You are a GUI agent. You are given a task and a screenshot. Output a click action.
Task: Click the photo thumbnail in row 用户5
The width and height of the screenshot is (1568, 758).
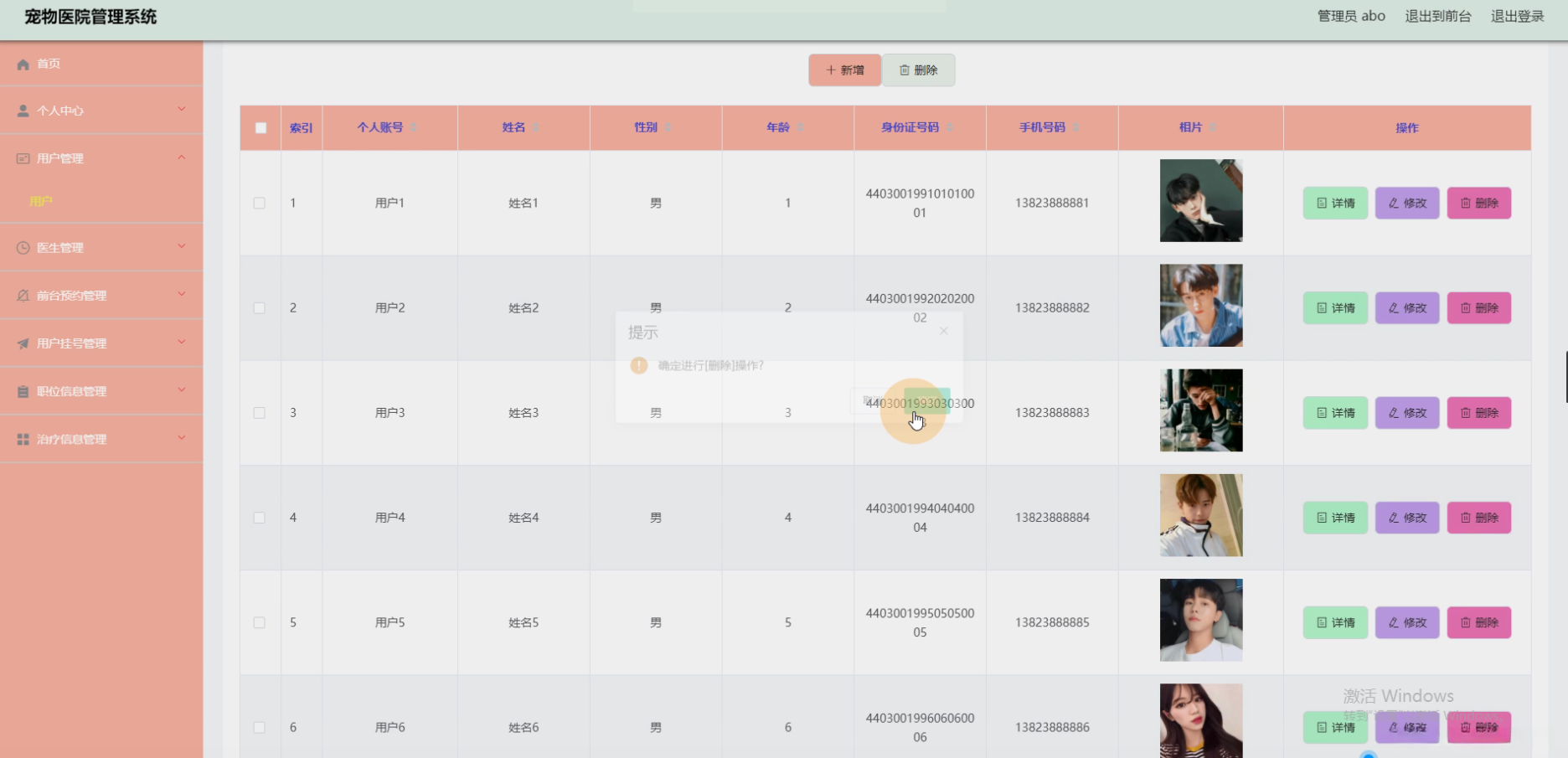pyautogui.click(x=1201, y=620)
